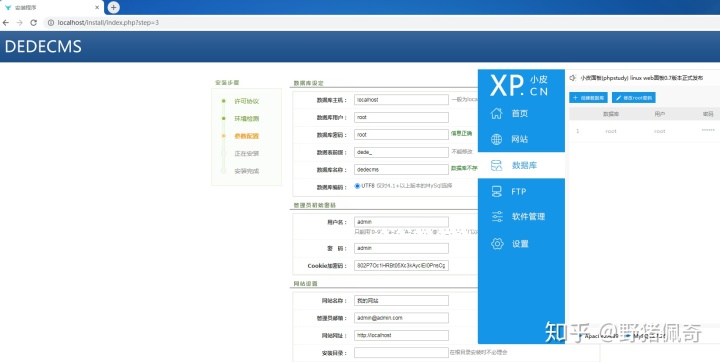Close the 安装程序 browser tab
The height and width of the screenshot is (362, 720).
tap(97, 7)
